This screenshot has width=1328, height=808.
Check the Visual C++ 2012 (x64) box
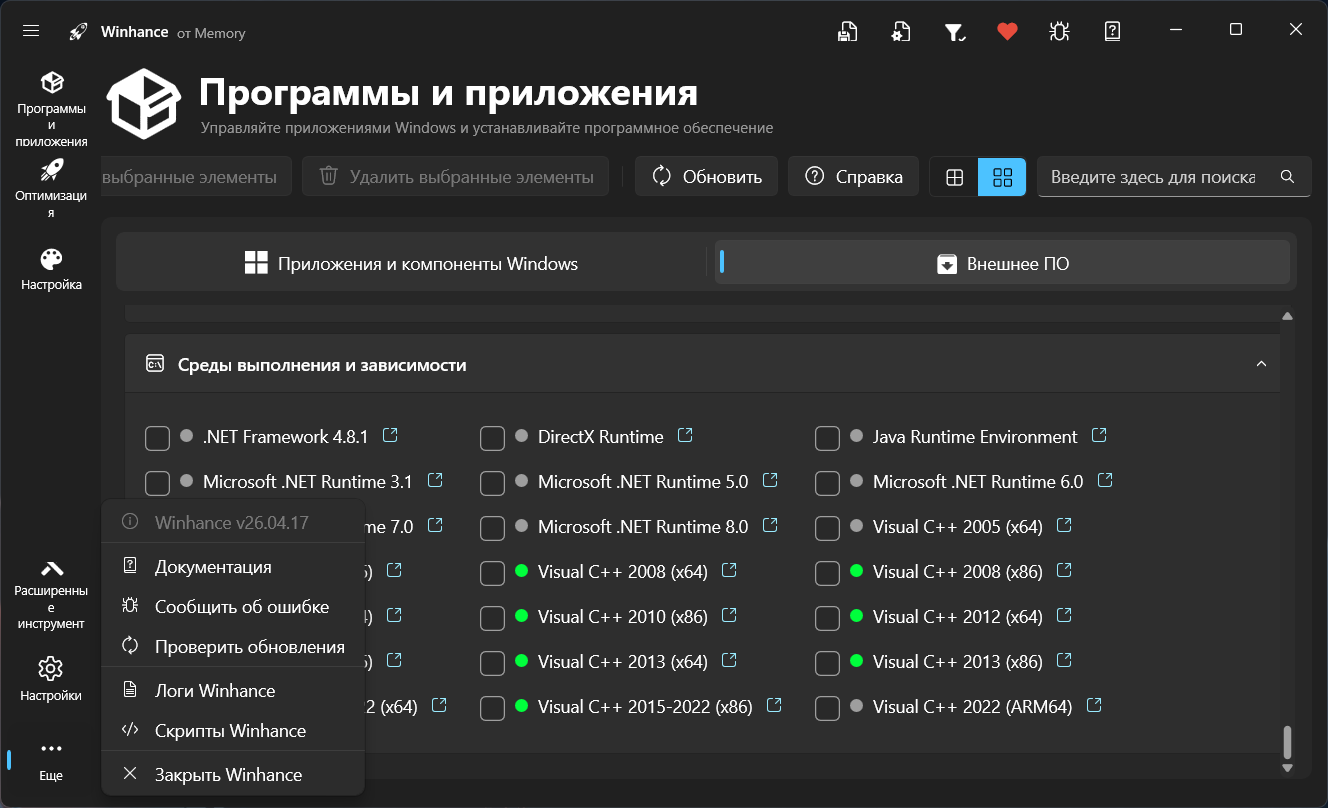(827, 618)
